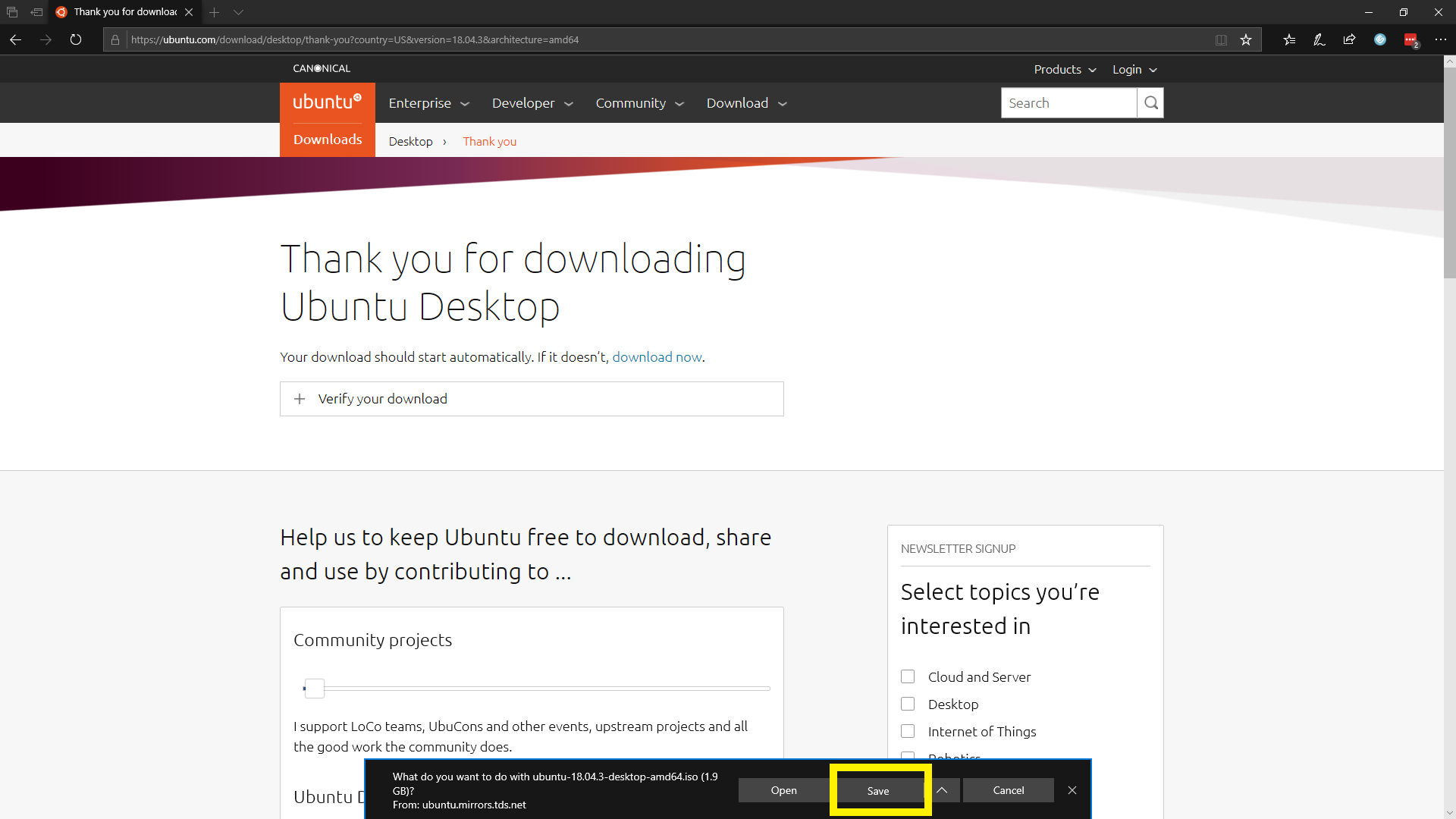Click the set these tabs aside icon
The image size is (1456, 819).
coord(36,12)
